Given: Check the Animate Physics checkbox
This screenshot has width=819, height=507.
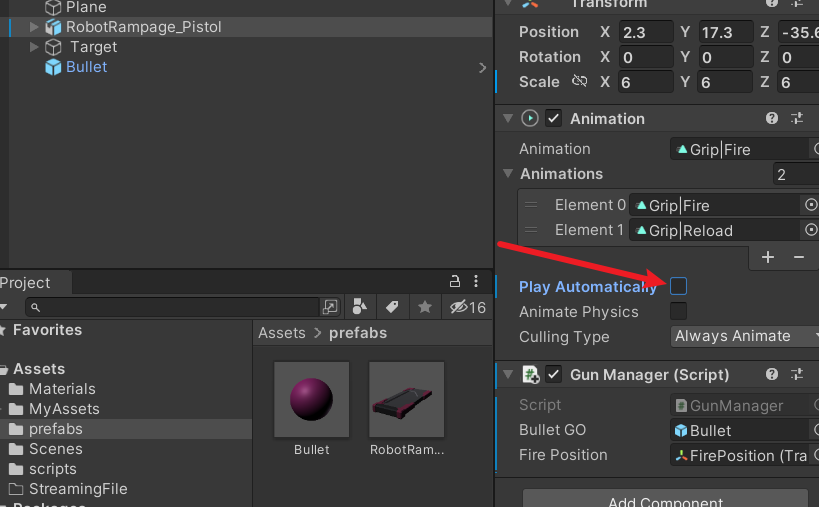Looking at the screenshot, I should click(678, 312).
